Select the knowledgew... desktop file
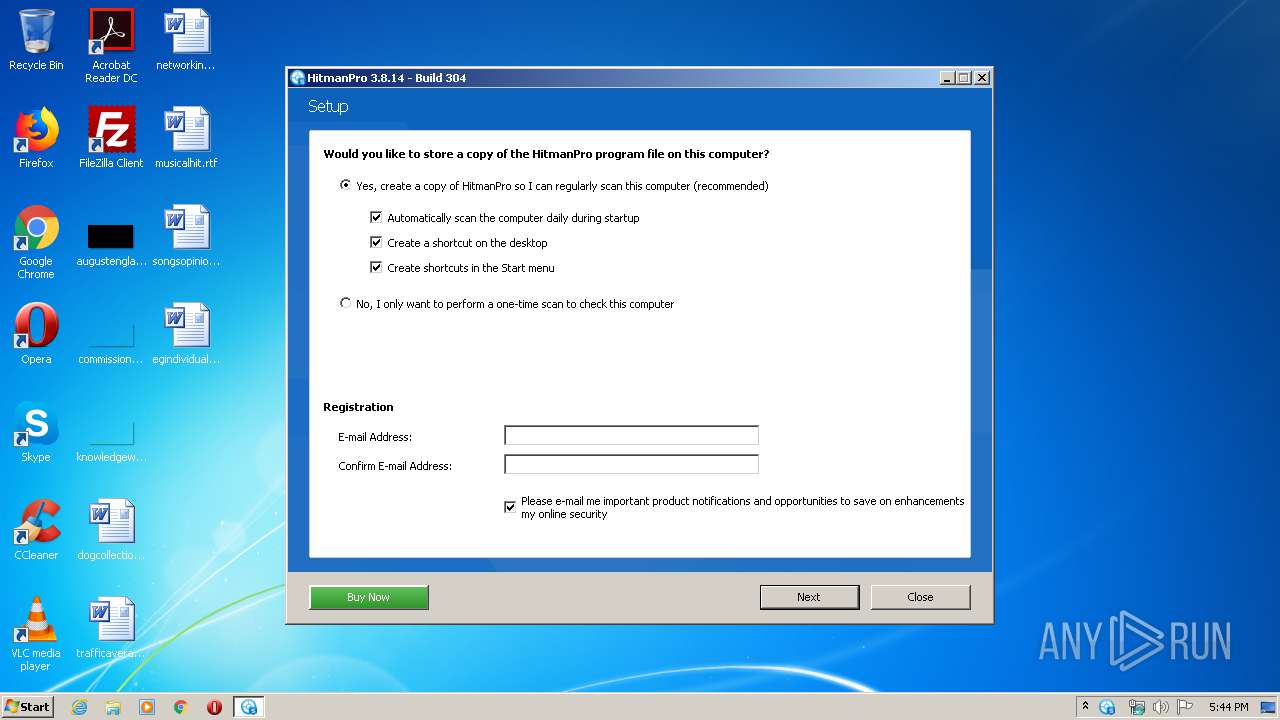 pos(111,439)
